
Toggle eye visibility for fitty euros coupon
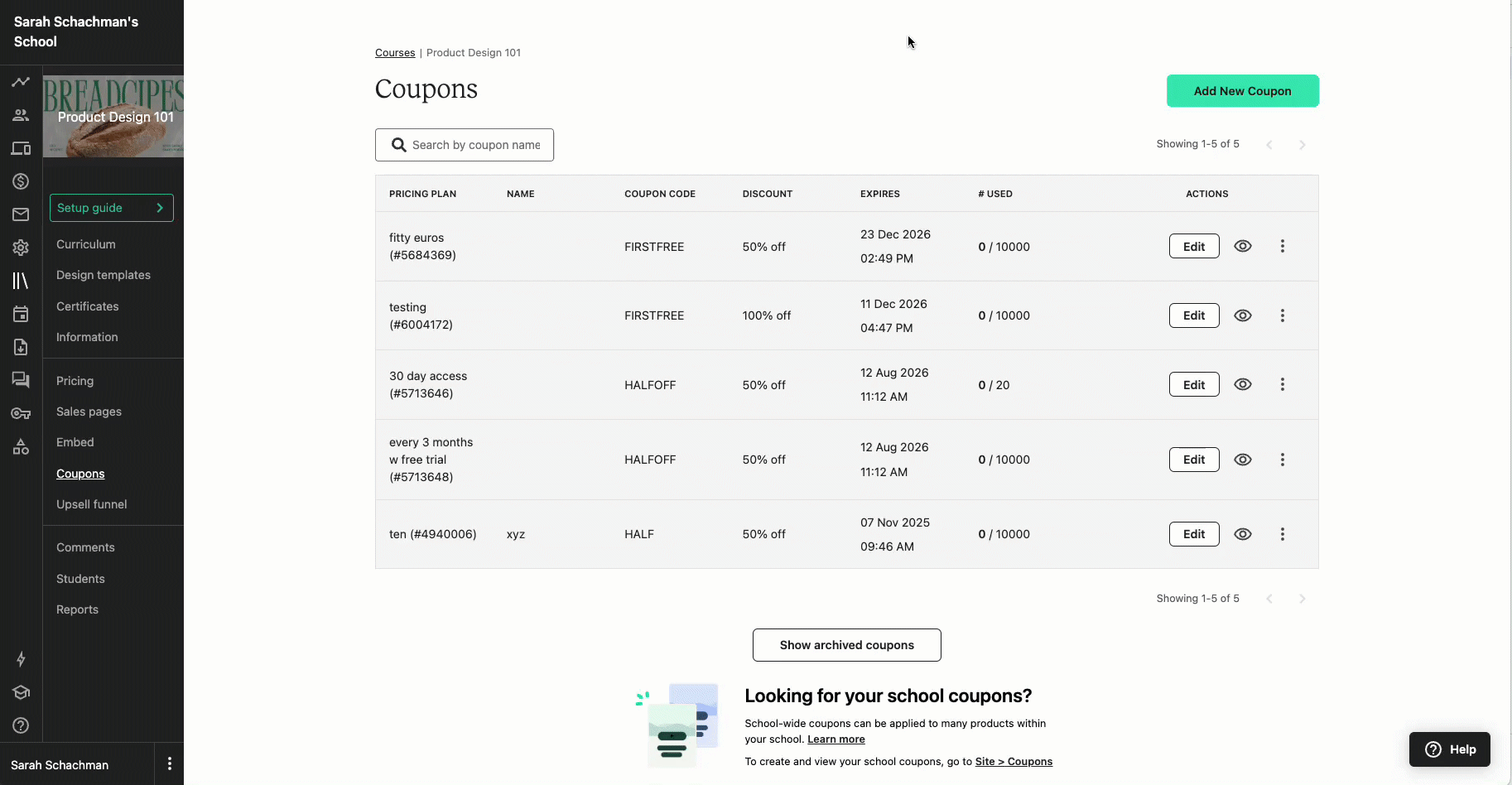pyautogui.click(x=1243, y=246)
